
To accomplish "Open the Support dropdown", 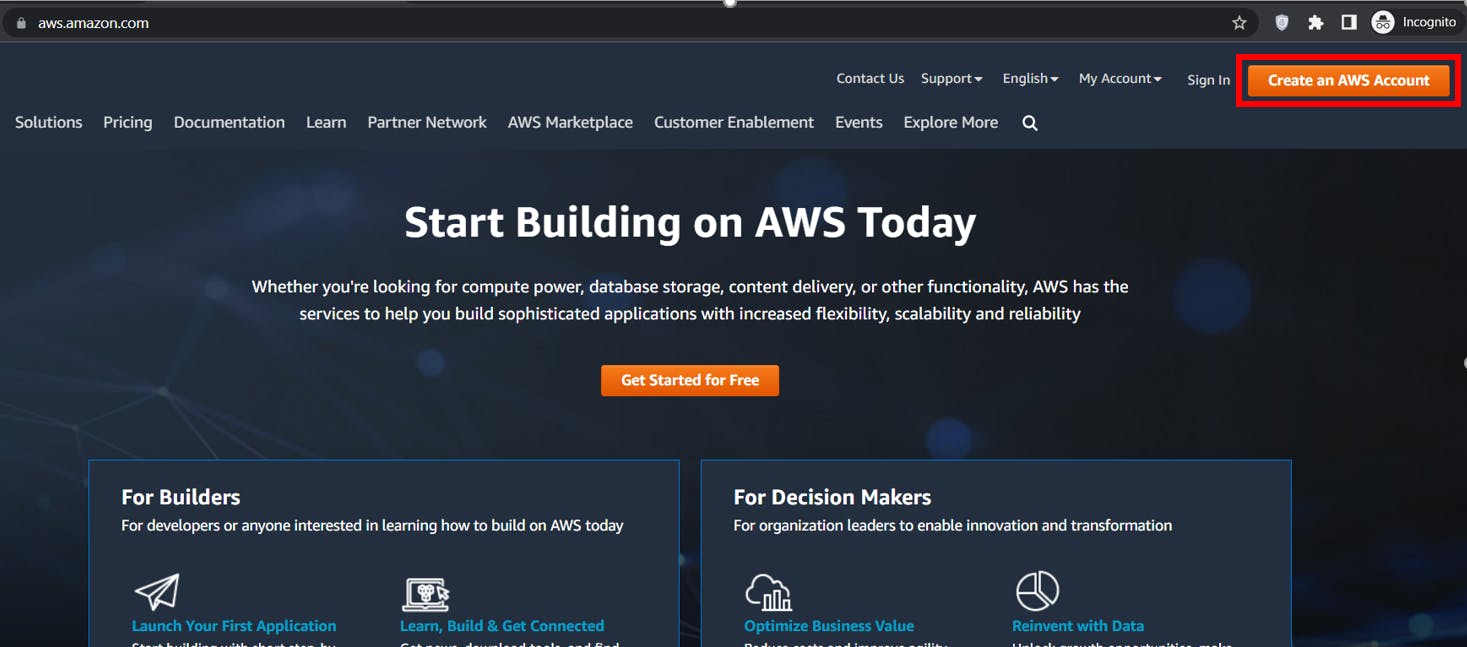I will (x=950, y=78).
